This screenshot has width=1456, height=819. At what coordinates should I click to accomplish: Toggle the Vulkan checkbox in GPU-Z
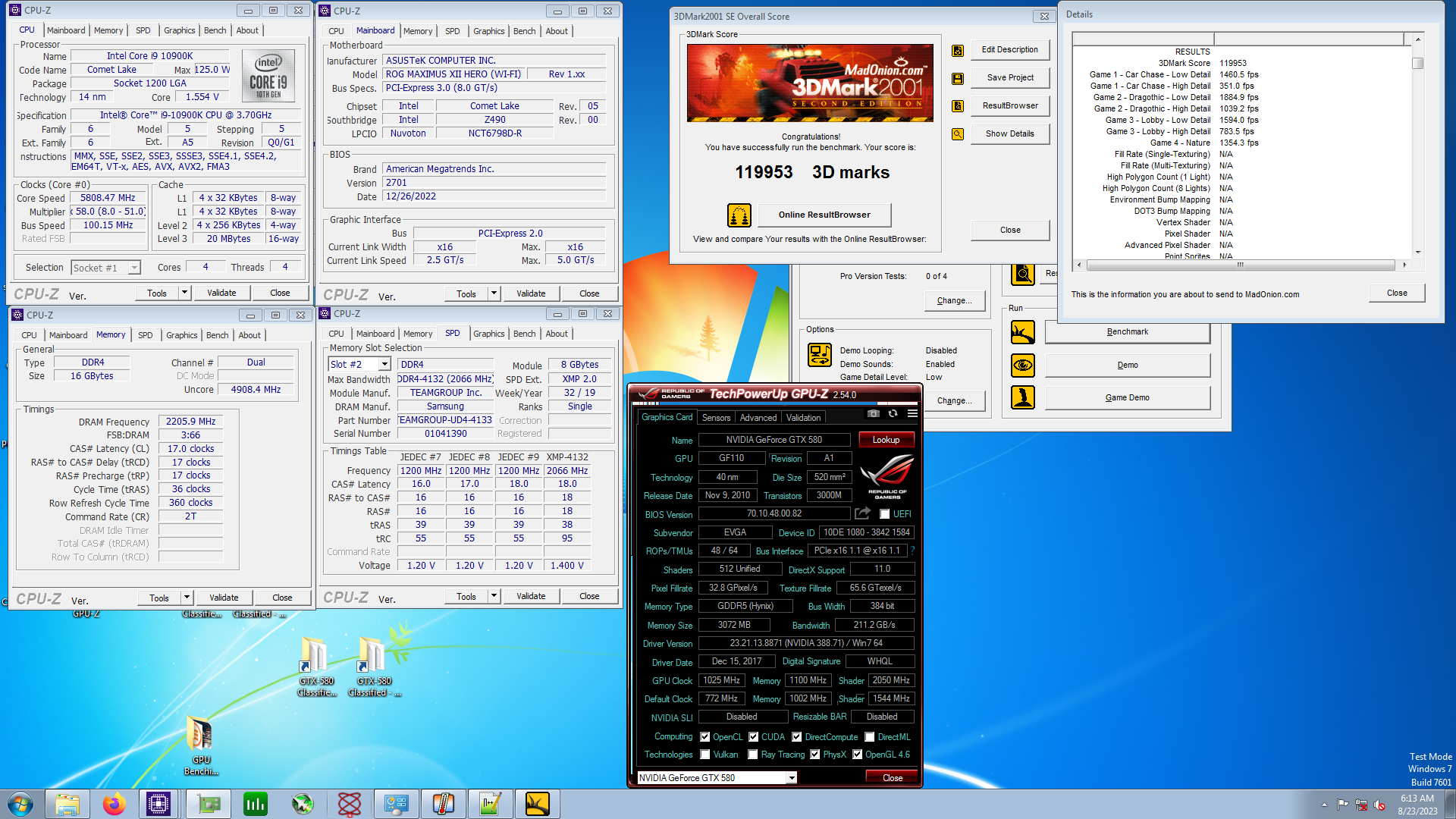pos(705,755)
